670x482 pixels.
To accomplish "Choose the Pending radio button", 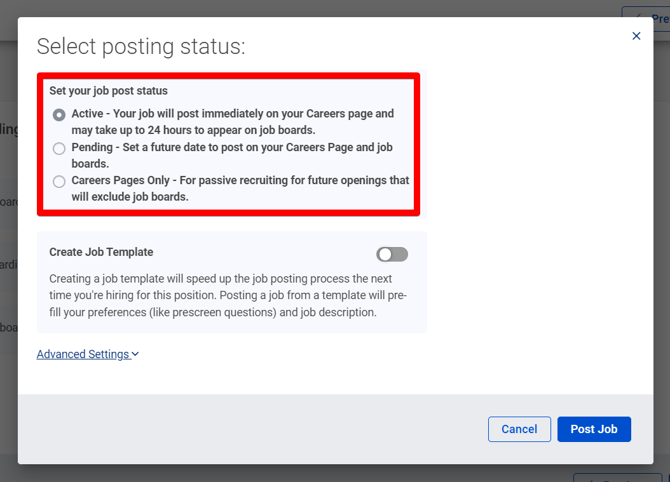I will coord(60,149).
